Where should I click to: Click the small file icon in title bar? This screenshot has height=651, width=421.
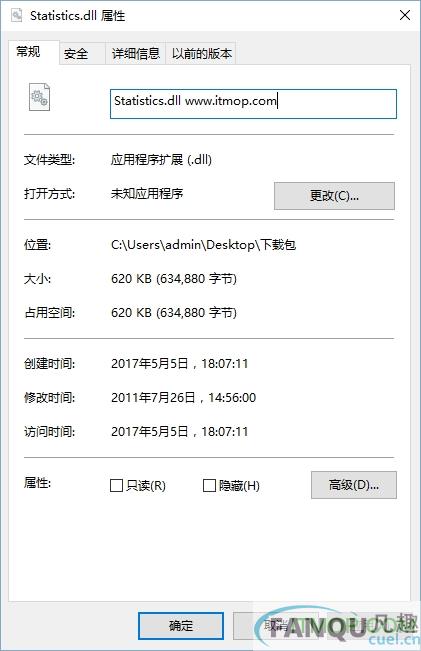(16, 15)
